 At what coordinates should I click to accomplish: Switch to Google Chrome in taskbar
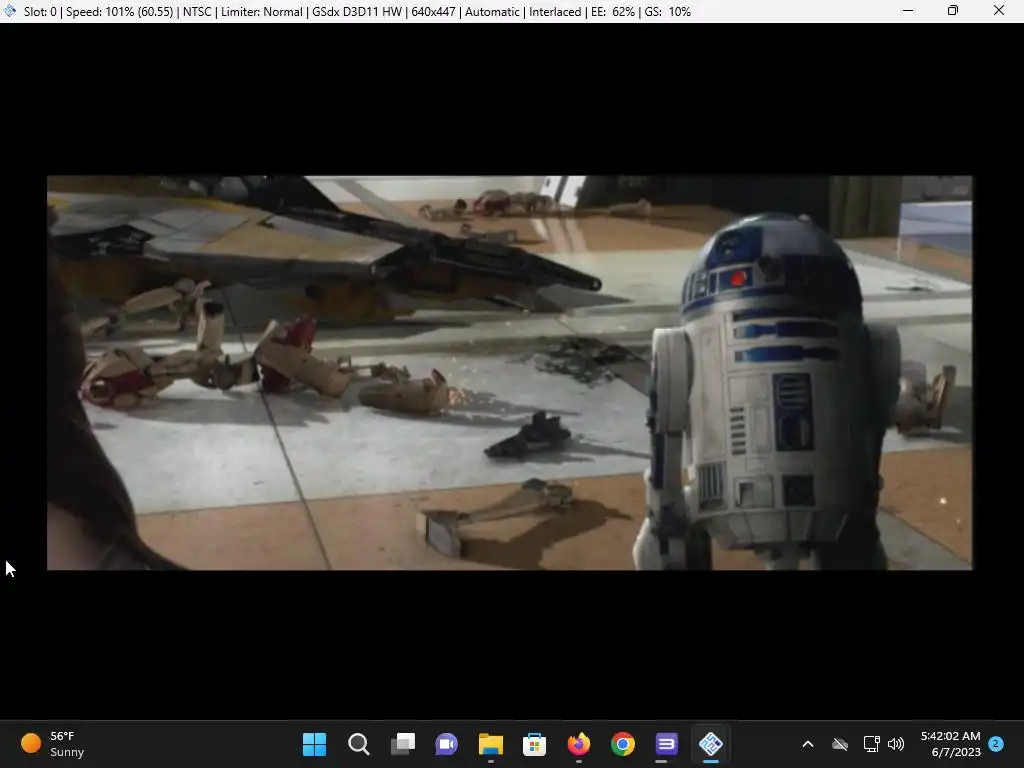pos(623,744)
